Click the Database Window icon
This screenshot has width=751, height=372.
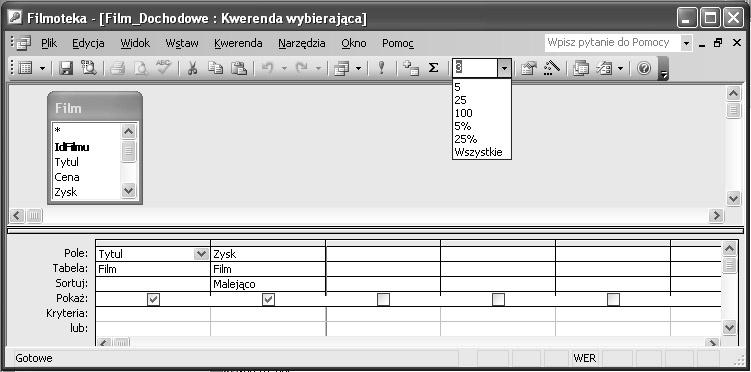(x=581, y=69)
